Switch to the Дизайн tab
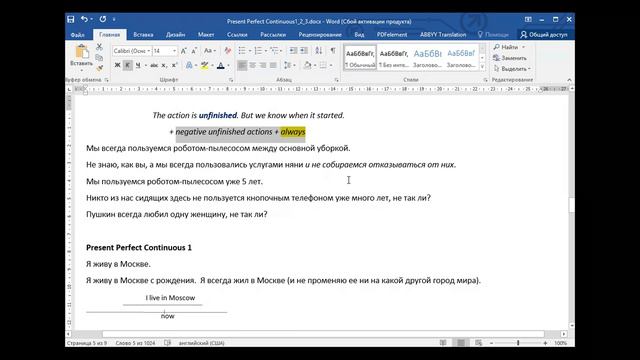640x360 pixels. (176, 35)
